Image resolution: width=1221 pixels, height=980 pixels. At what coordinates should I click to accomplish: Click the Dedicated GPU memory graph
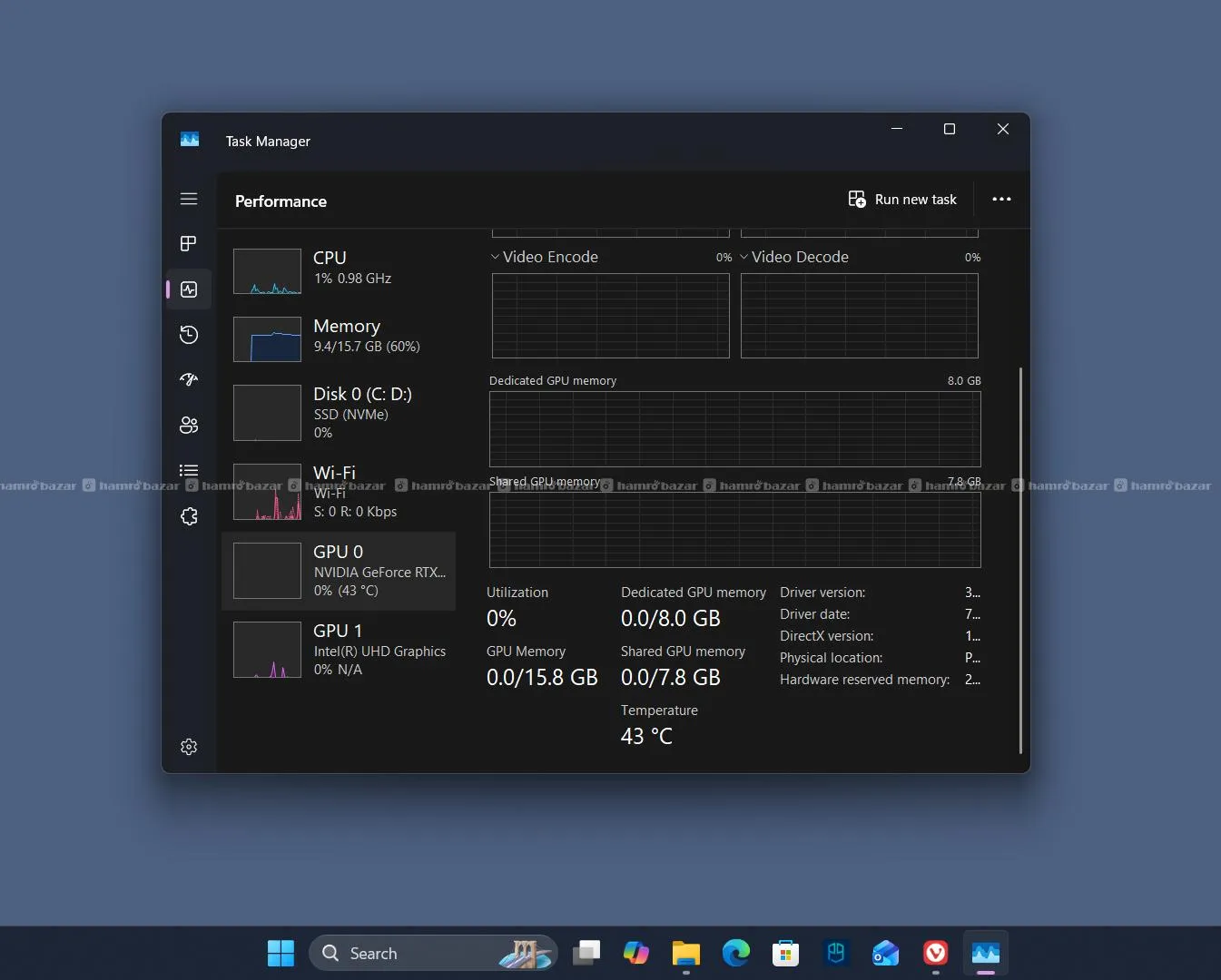coord(735,429)
